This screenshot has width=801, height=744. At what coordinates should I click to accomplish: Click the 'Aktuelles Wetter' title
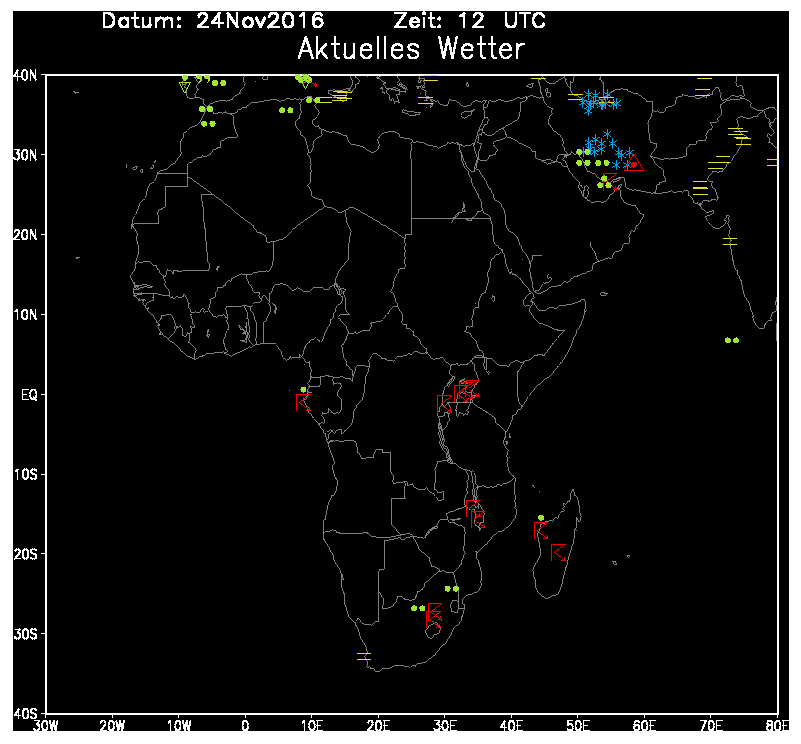pos(411,49)
